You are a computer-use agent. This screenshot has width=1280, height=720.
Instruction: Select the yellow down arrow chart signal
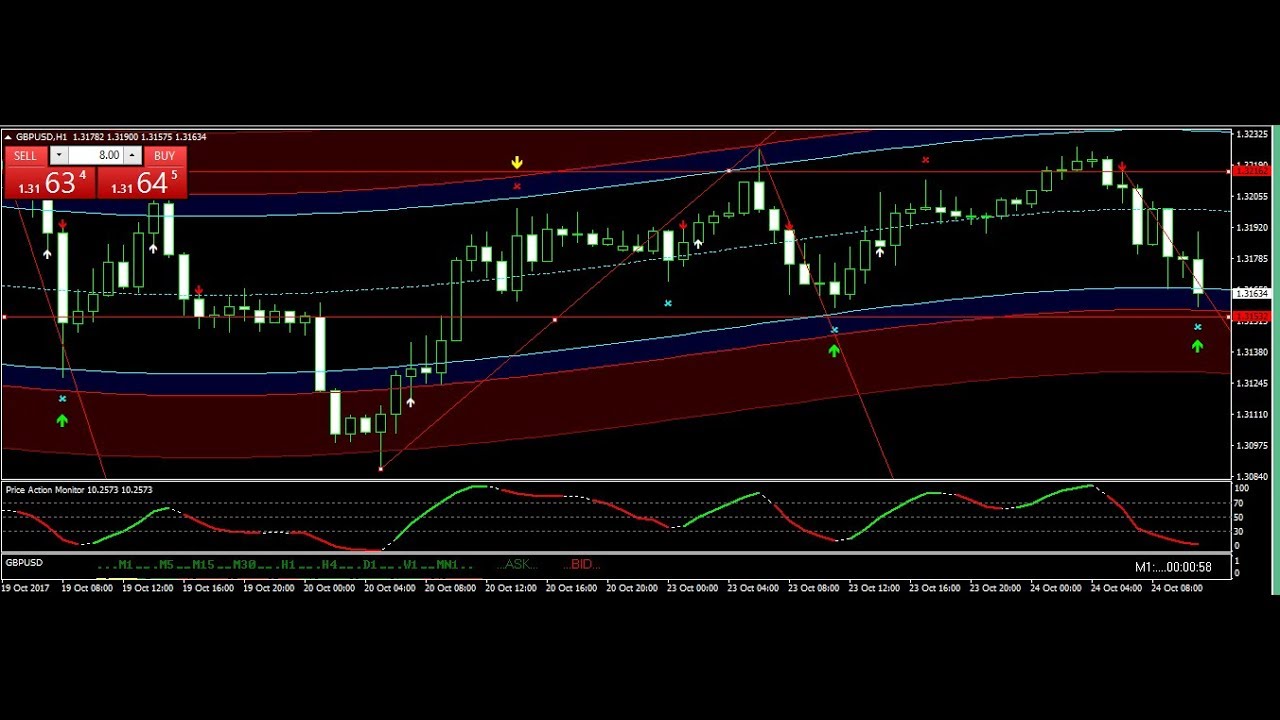(517, 162)
